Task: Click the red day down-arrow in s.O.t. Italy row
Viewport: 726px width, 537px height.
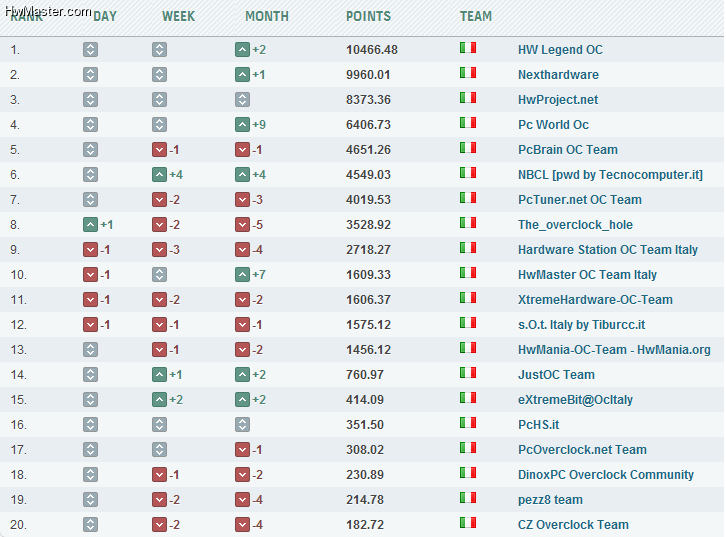Action: pos(90,325)
